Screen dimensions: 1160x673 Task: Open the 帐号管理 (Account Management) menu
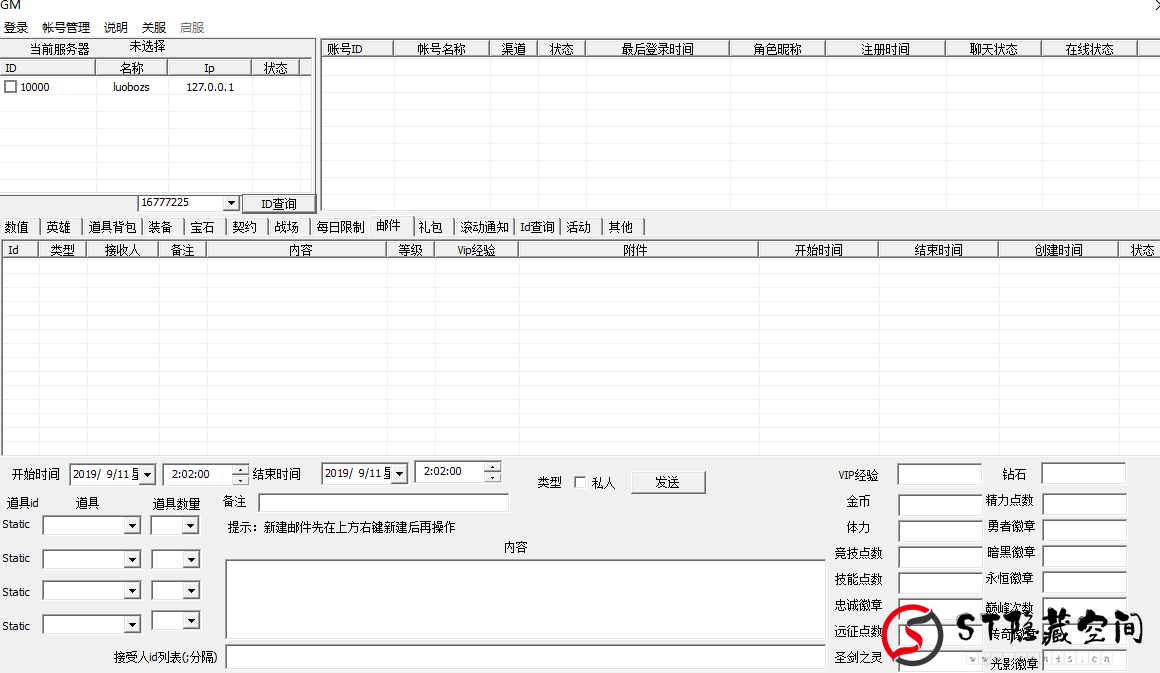point(65,27)
